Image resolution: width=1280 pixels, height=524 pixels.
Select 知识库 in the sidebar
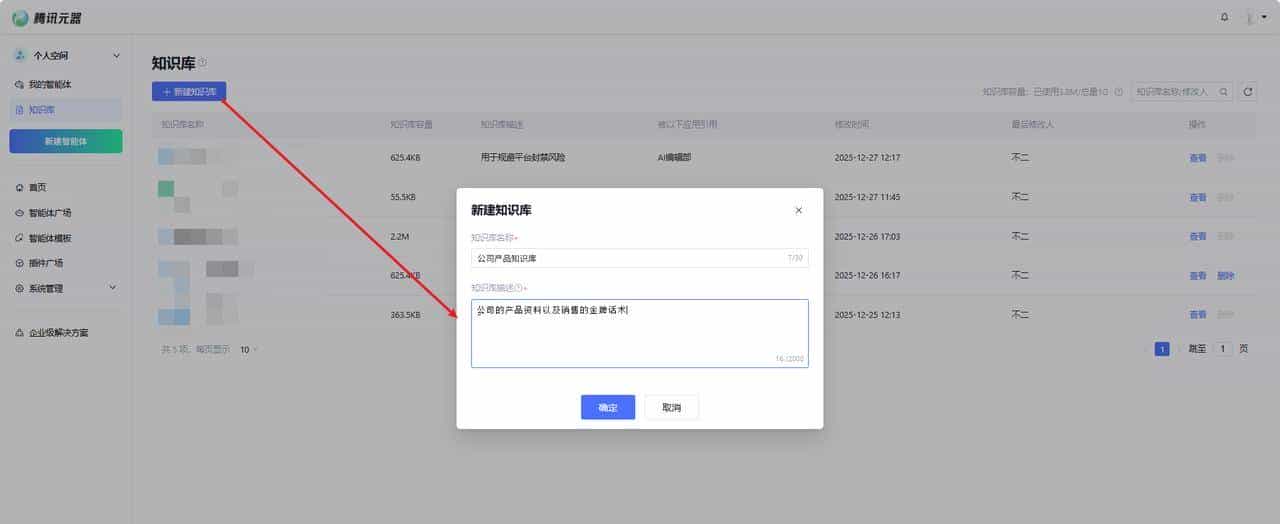66,110
